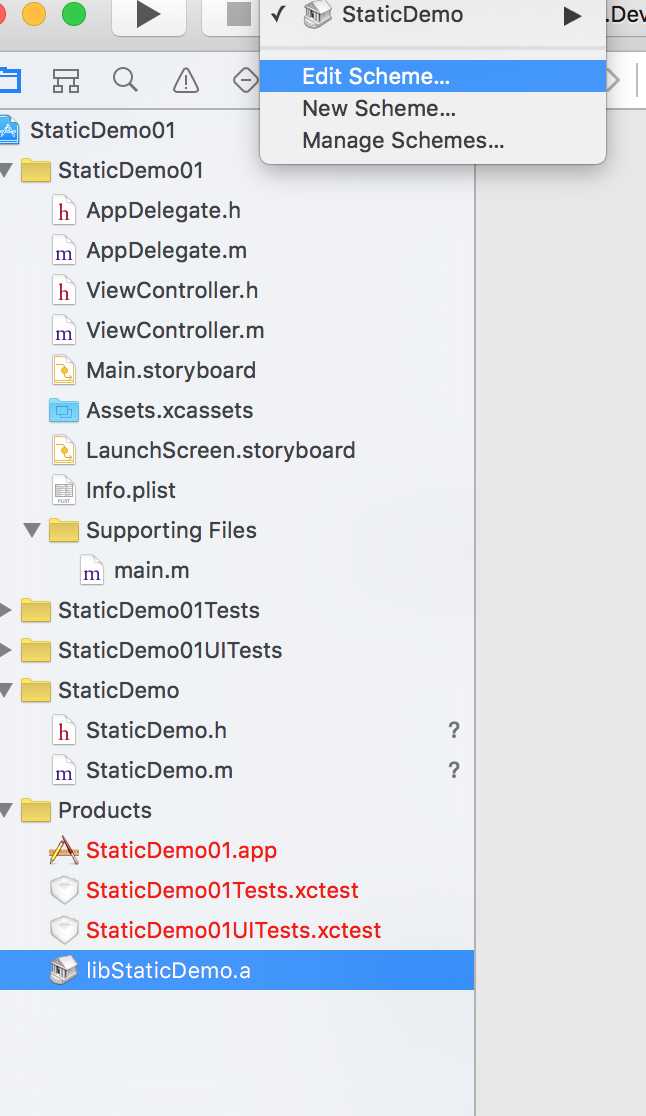Image resolution: width=646 pixels, height=1116 pixels.
Task: Click the libStaticDemo.a library icon
Action: [64, 970]
